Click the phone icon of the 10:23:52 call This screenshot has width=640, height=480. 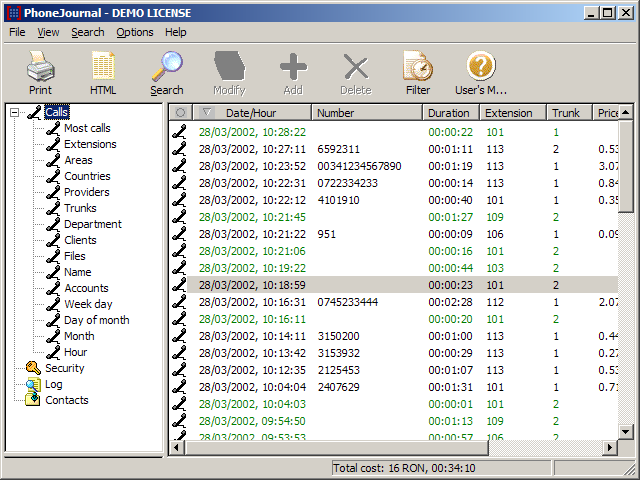[x=179, y=166]
